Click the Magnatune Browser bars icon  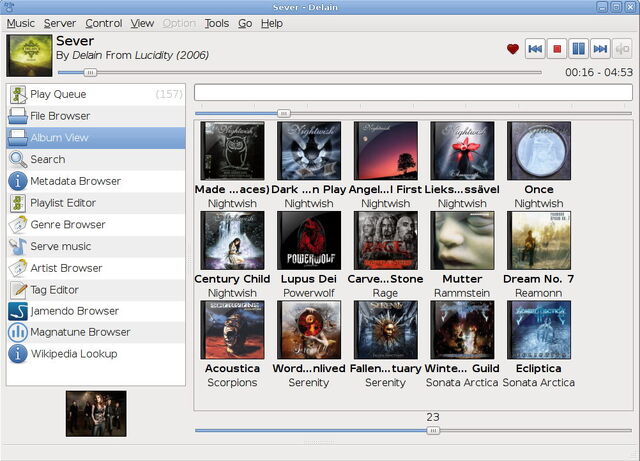(18, 332)
